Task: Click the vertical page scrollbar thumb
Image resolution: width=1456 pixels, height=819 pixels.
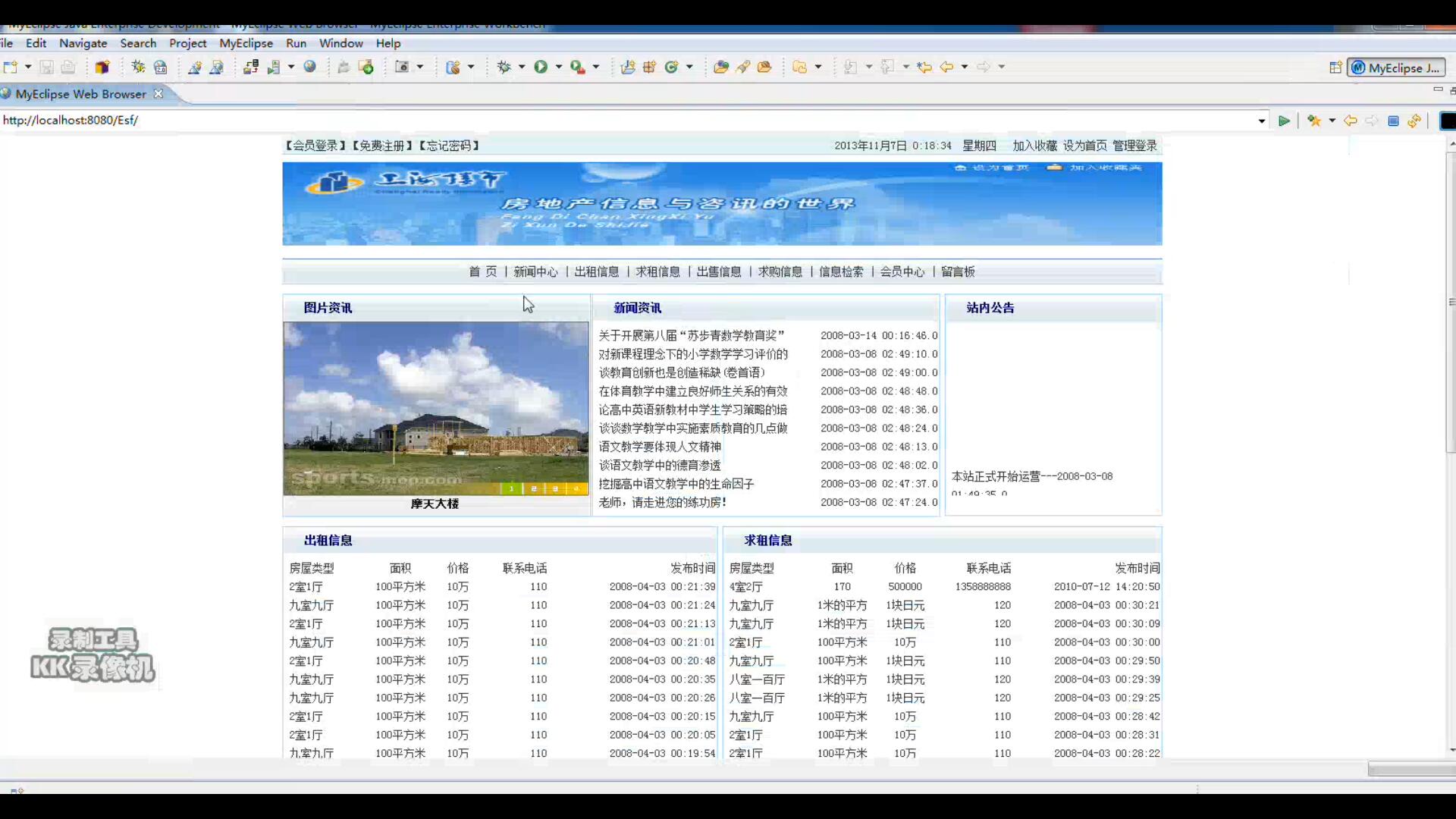Action: click(1451, 303)
